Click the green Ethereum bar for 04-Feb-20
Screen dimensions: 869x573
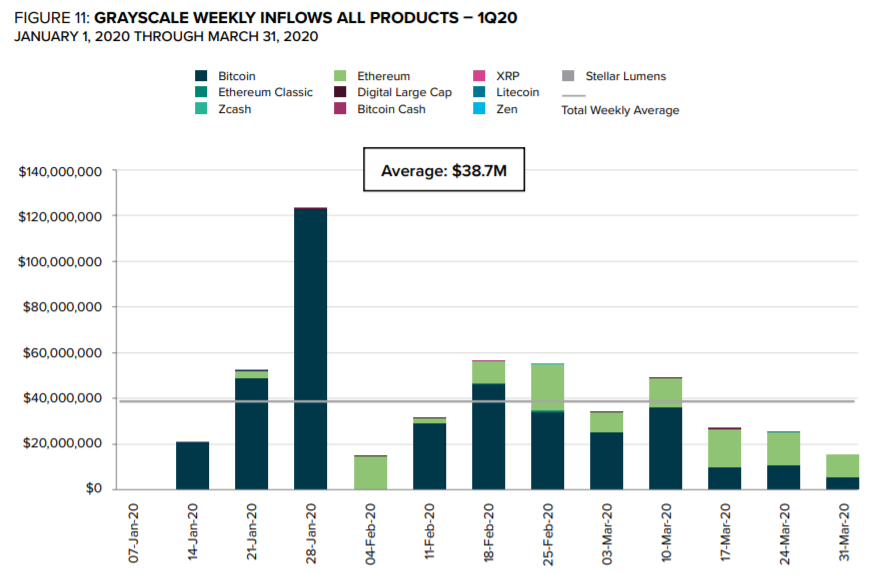[x=369, y=473]
